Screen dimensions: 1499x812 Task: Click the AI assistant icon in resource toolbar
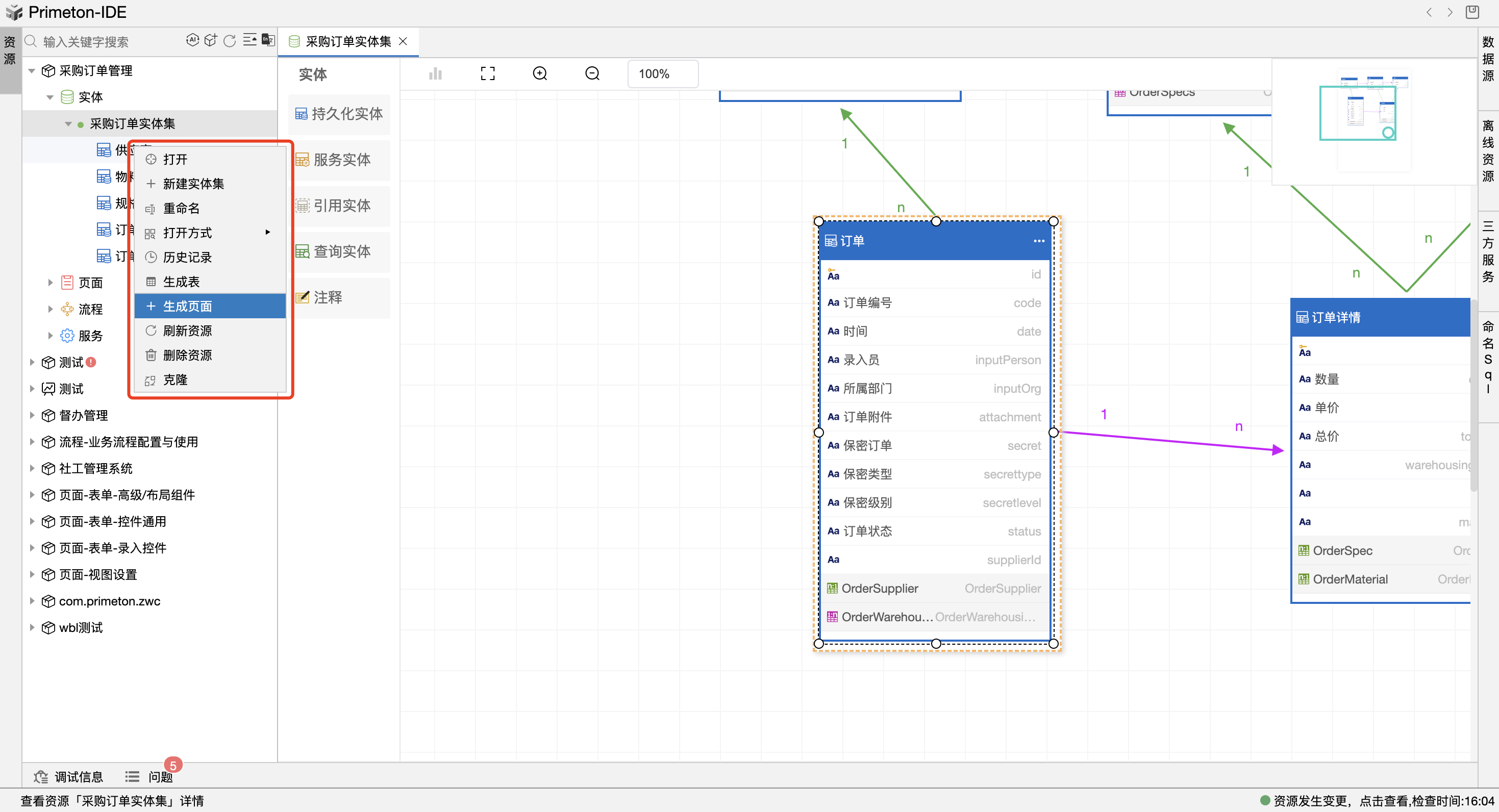pos(192,40)
